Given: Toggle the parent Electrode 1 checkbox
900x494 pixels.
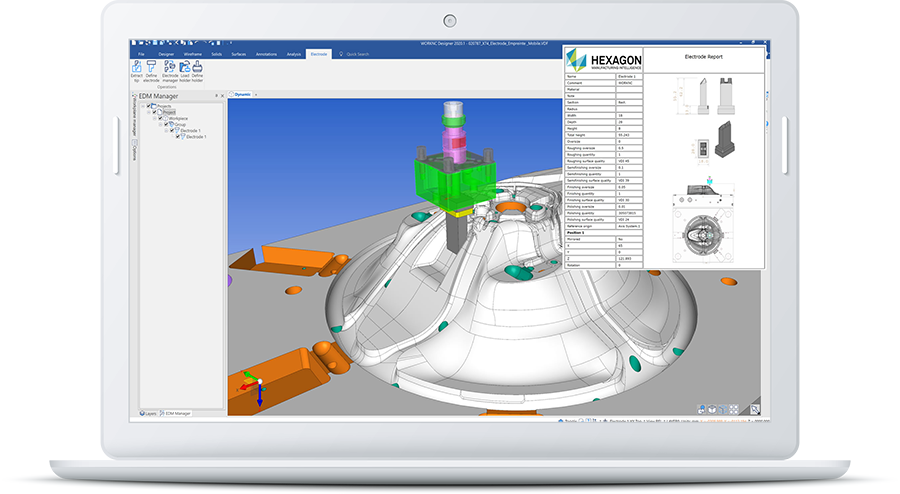Looking at the screenshot, I should coord(172,130).
